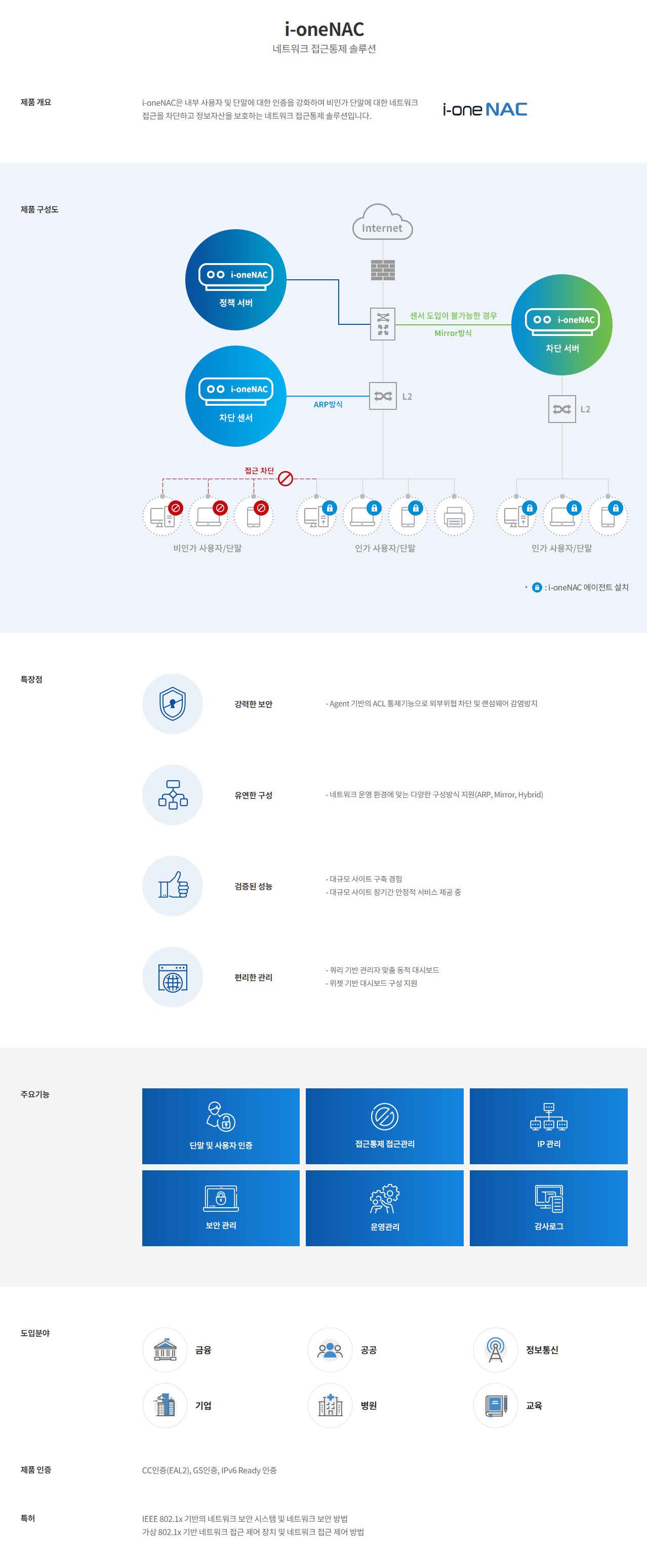Viewport: 647px width, 1568px height.
Task: Click the router icon beside Mirror방식
Action: (x=383, y=324)
